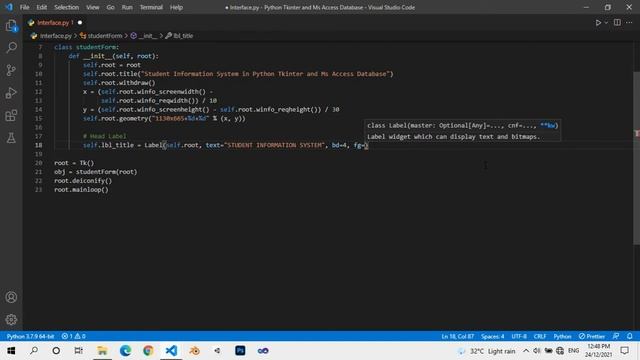The image size is (640, 360).
Task: Open Task View in taskbar
Action: (x=79, y=351)
